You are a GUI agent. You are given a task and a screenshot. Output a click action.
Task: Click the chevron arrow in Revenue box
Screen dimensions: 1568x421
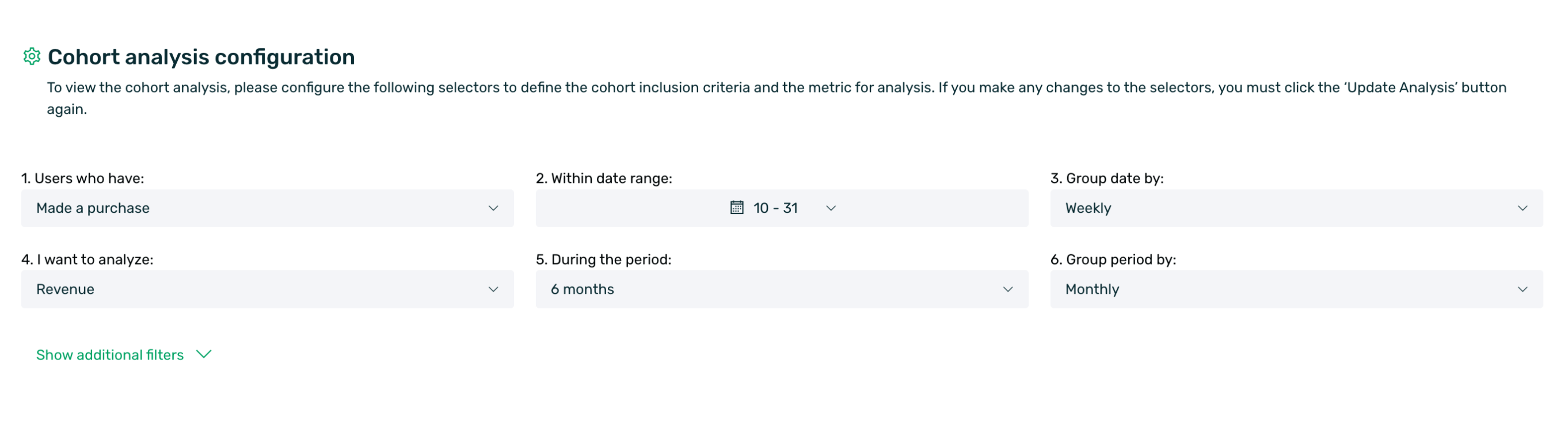point(493,290)
